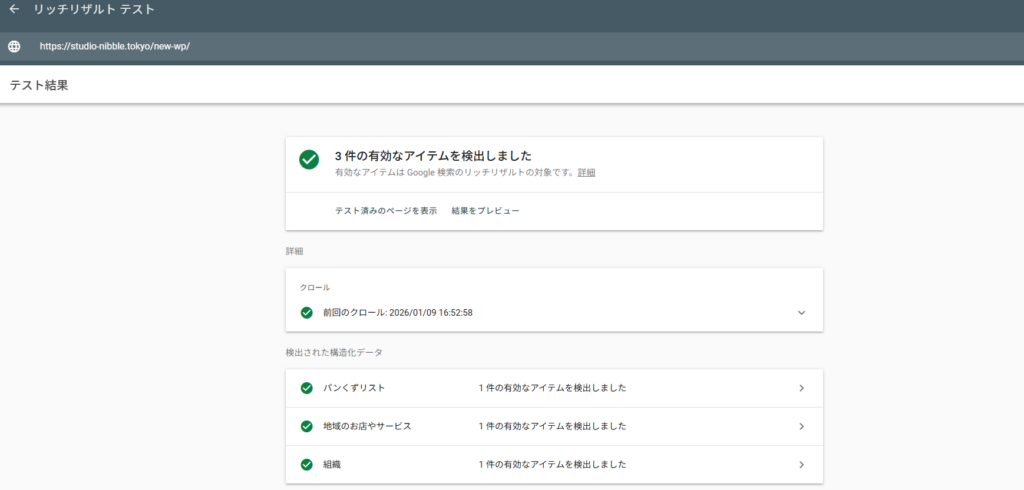1024x490 pixels.
Task: Click the globe icon beside the URL
Action: tap(14, 46)
